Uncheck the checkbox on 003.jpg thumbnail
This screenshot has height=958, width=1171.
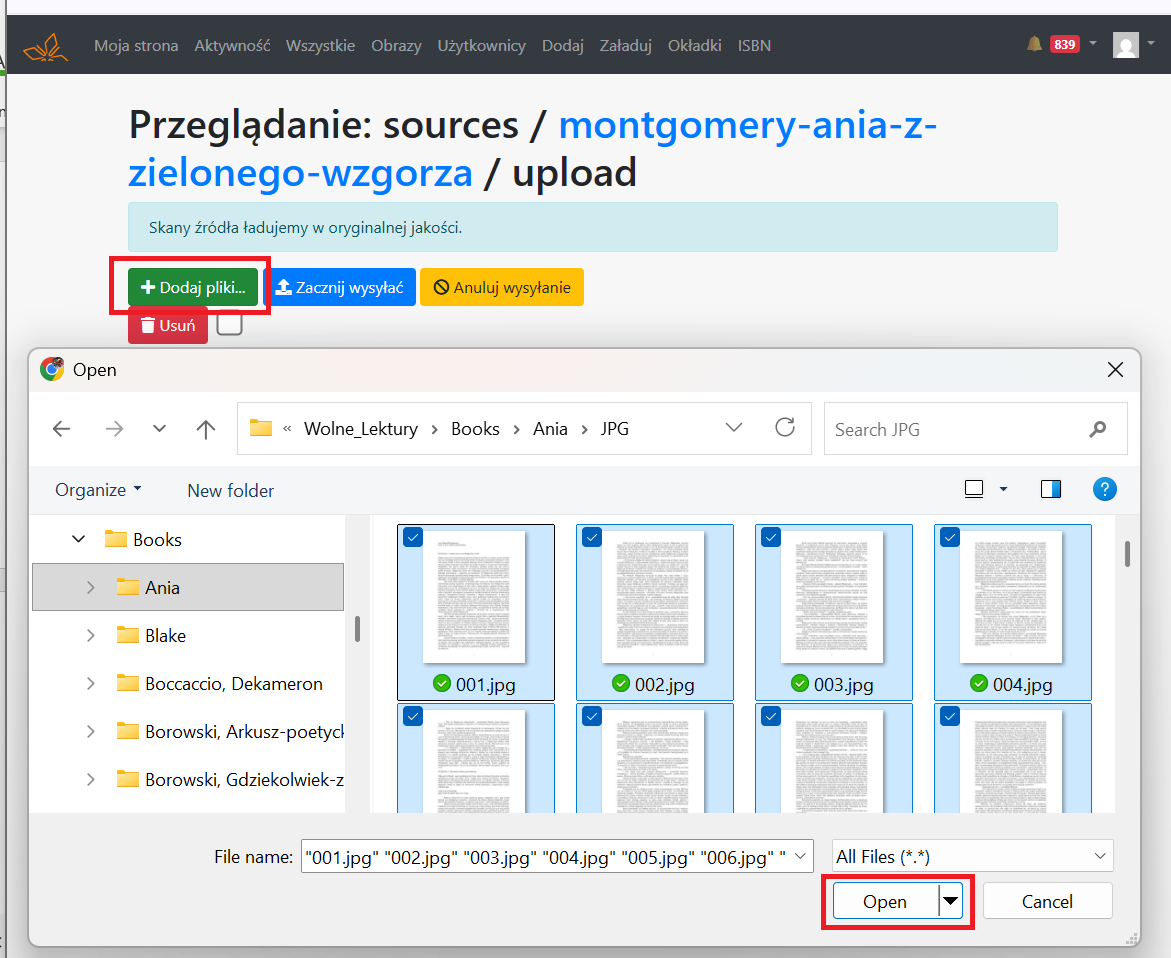click(771, 537)
